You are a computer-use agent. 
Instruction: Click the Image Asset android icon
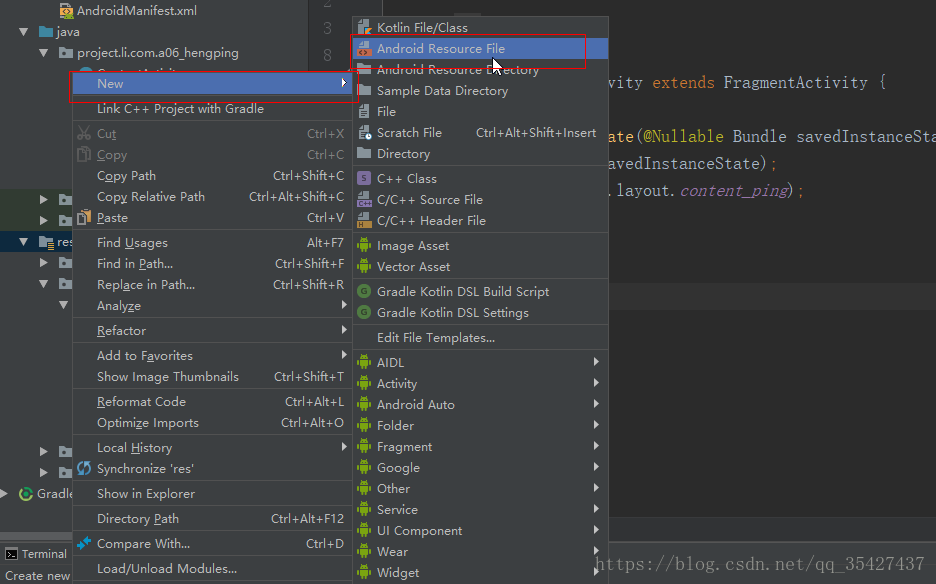[x=364, y=245]
